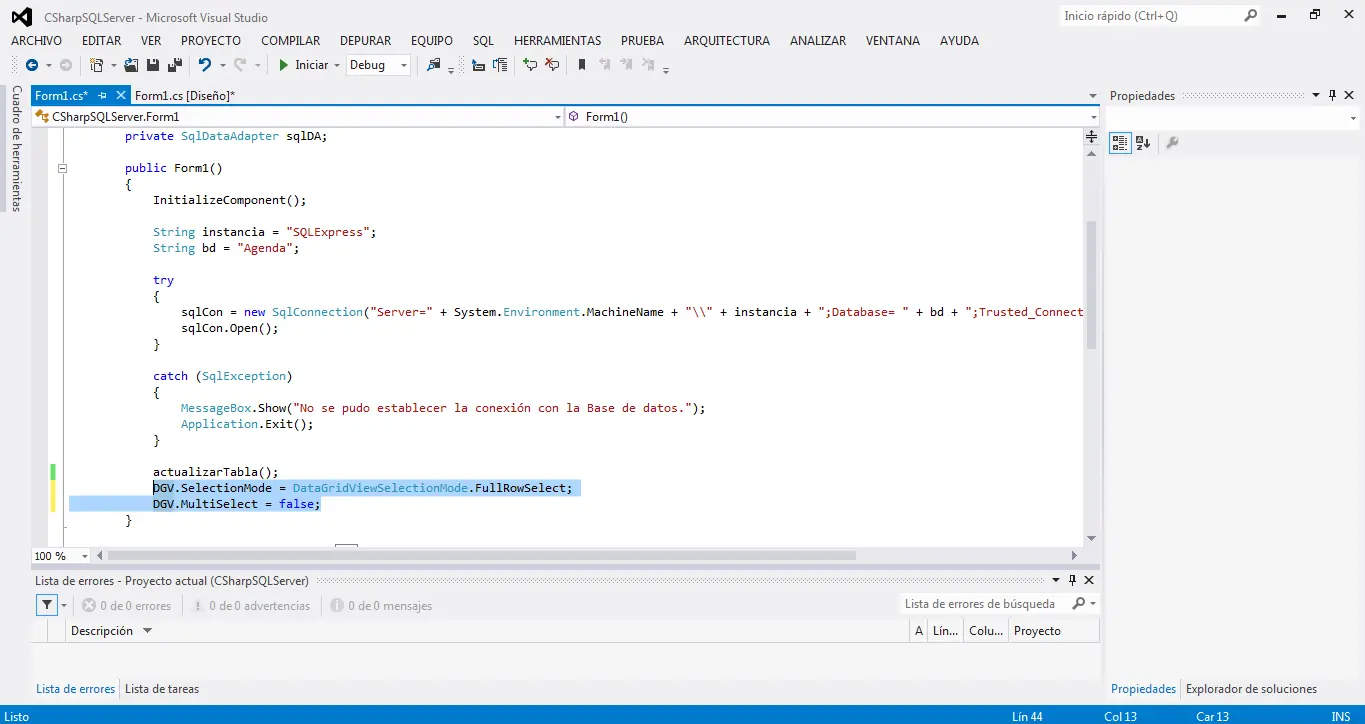Open the Visual Studio logo system menu
The width and height of the screenshot is (1365, 724).
(21, 16)
